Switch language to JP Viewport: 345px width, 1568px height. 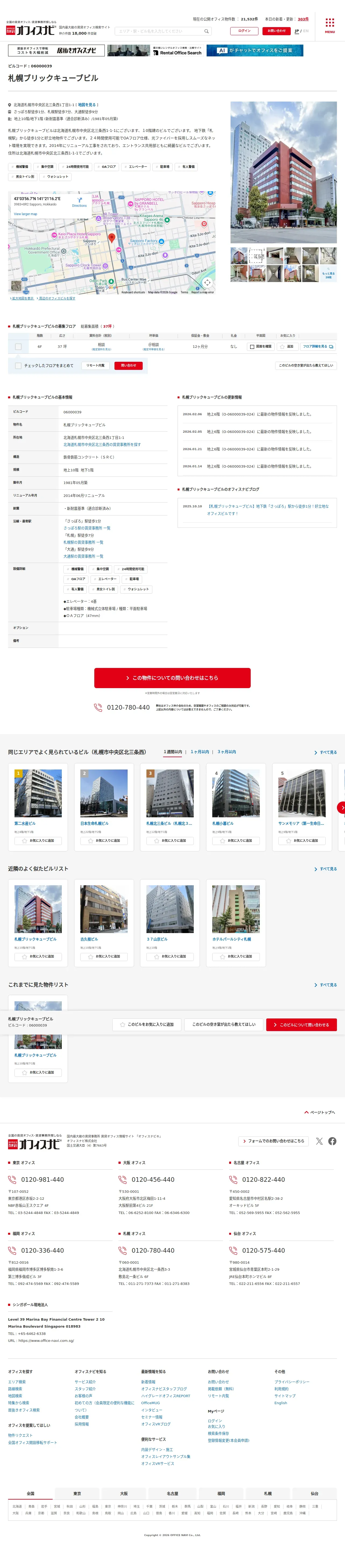point(297,31)
